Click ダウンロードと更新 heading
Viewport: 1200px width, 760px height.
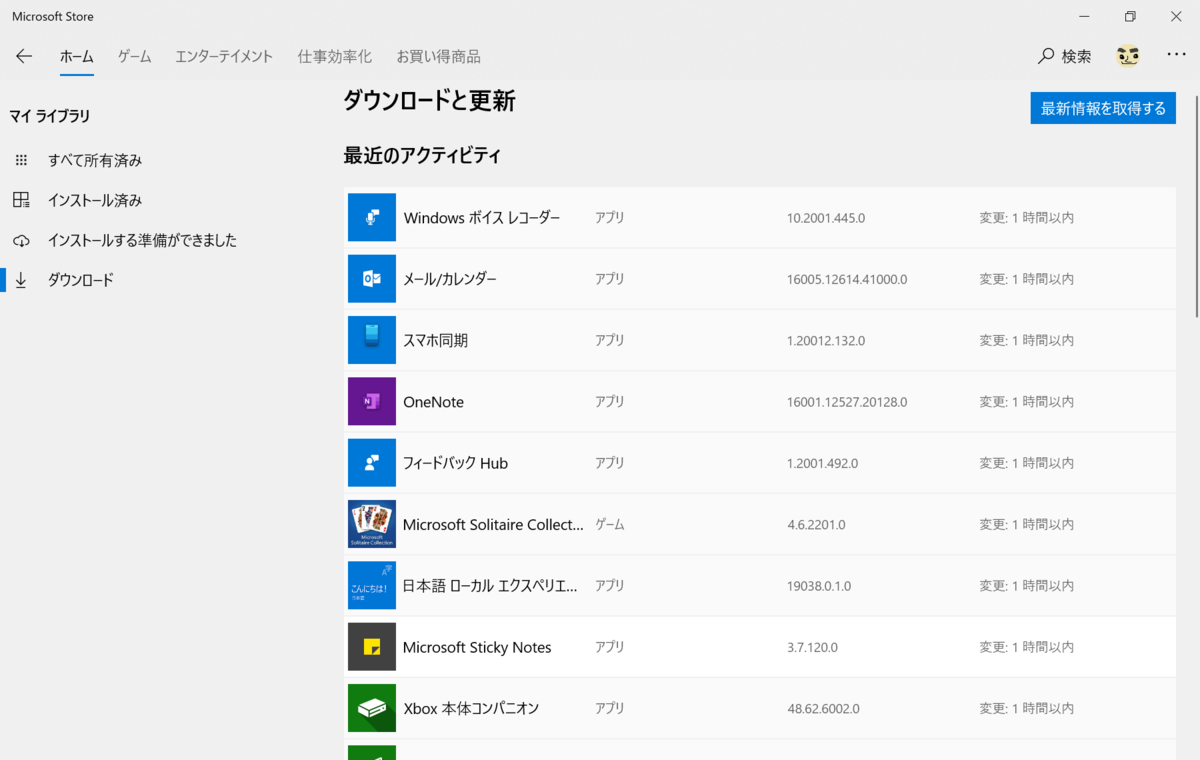point(429,100)
